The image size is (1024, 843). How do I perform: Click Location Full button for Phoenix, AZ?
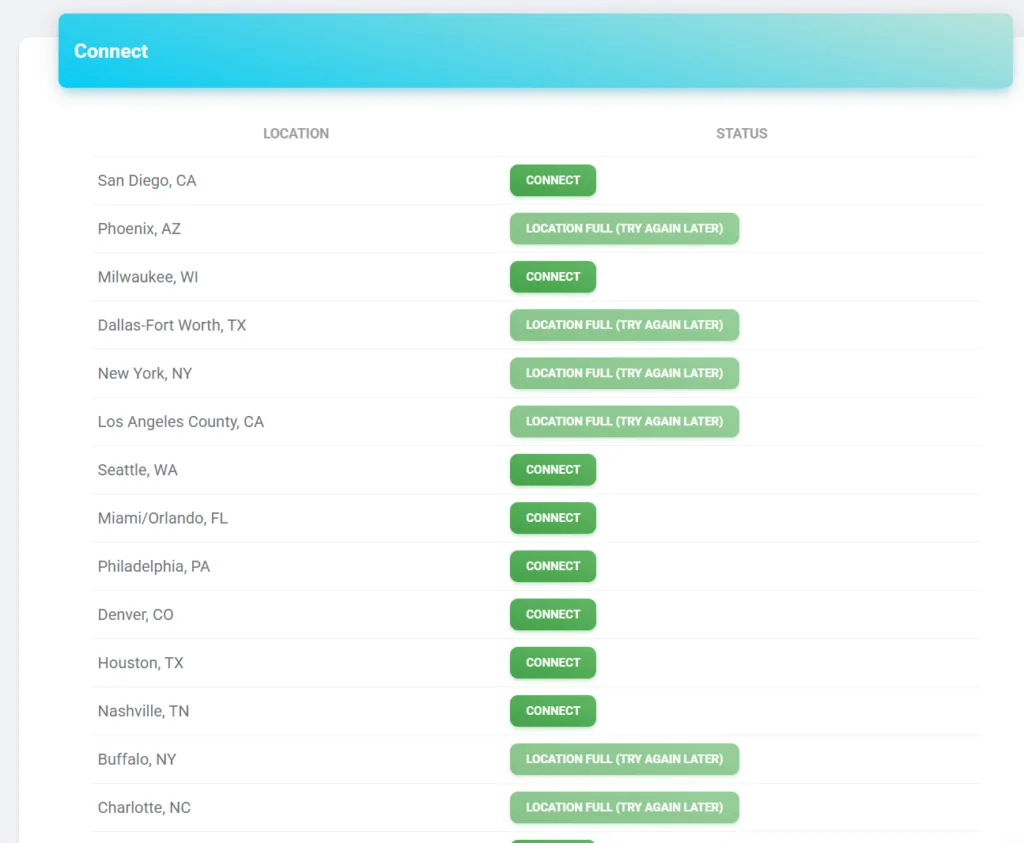click(x=624, y=229)
